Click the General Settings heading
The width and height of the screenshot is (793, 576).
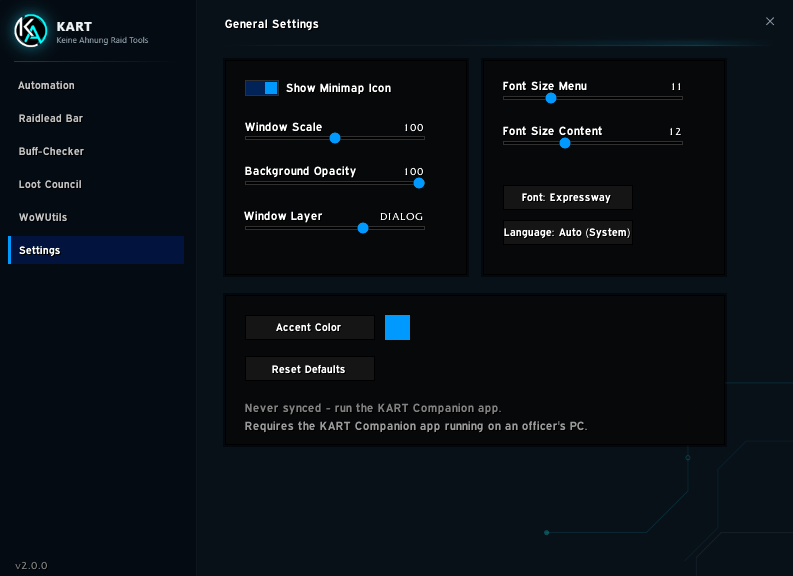[272, 24]
